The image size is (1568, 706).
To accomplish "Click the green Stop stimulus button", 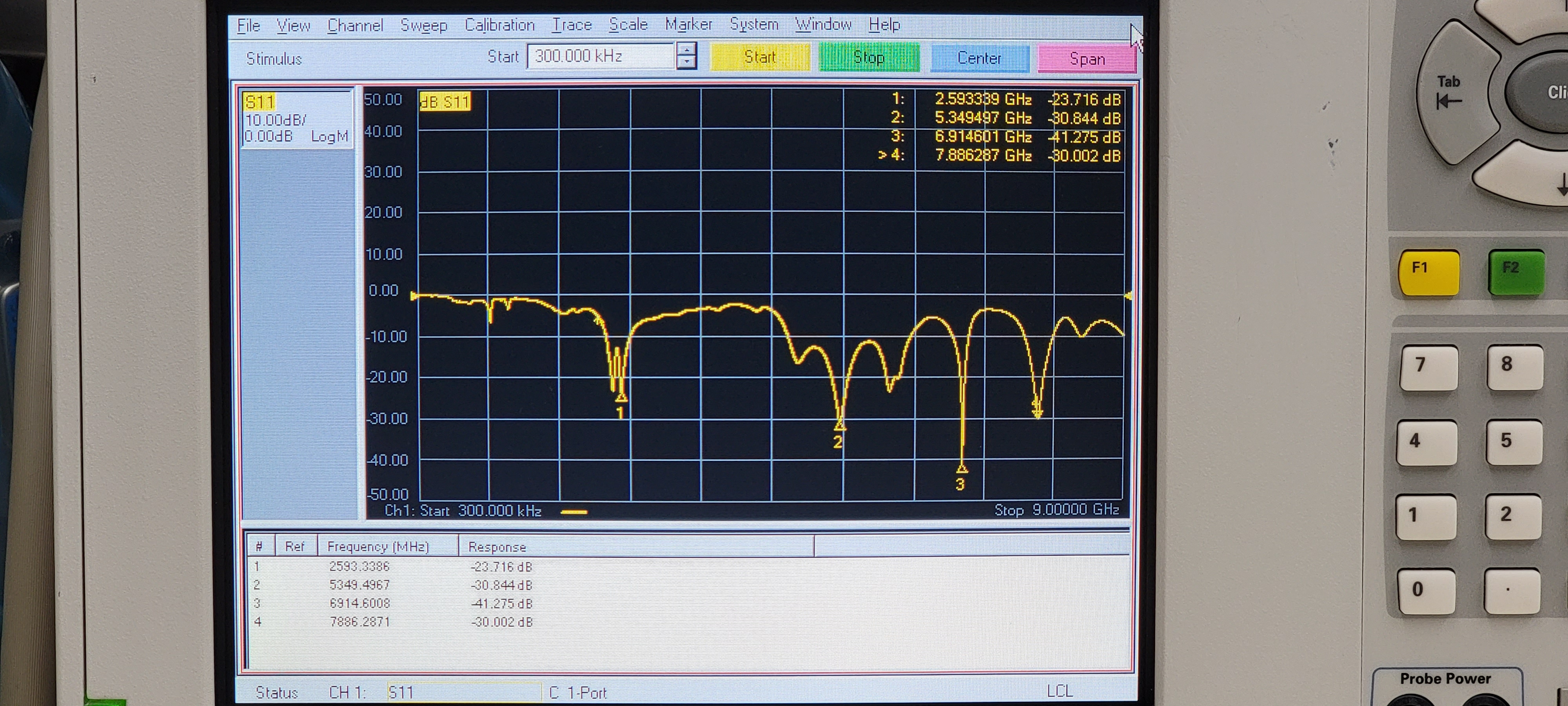I will (x=869, y=58).
